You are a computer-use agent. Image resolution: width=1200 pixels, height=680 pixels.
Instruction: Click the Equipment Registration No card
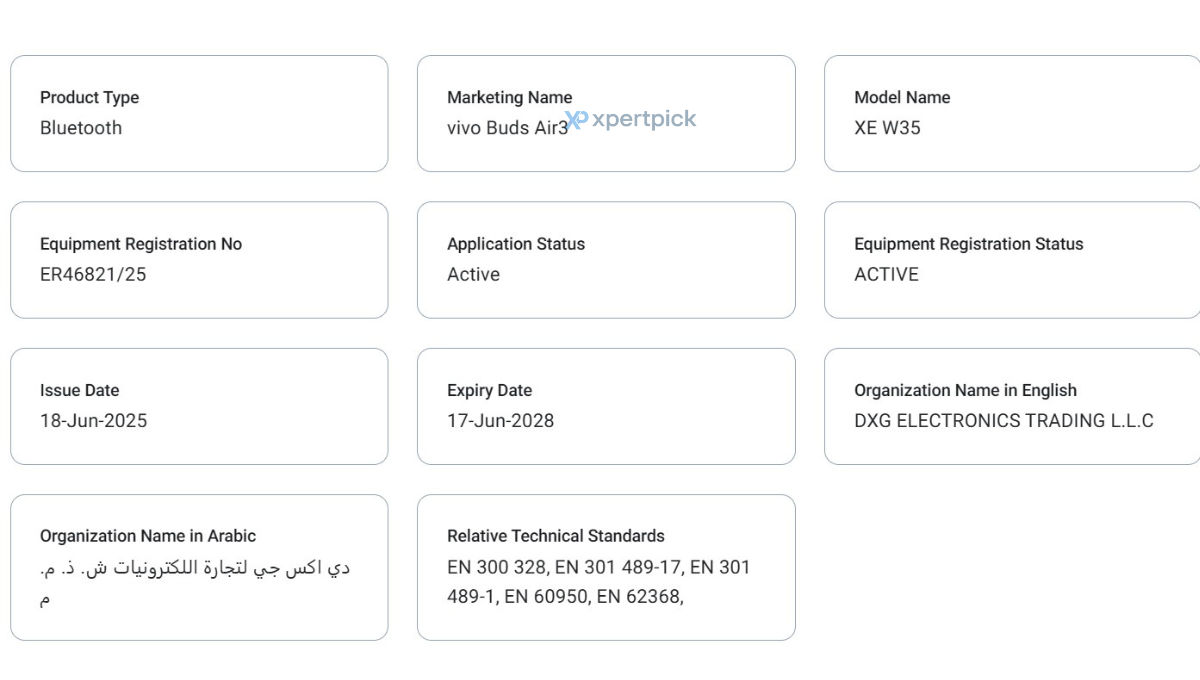(199, 260)
